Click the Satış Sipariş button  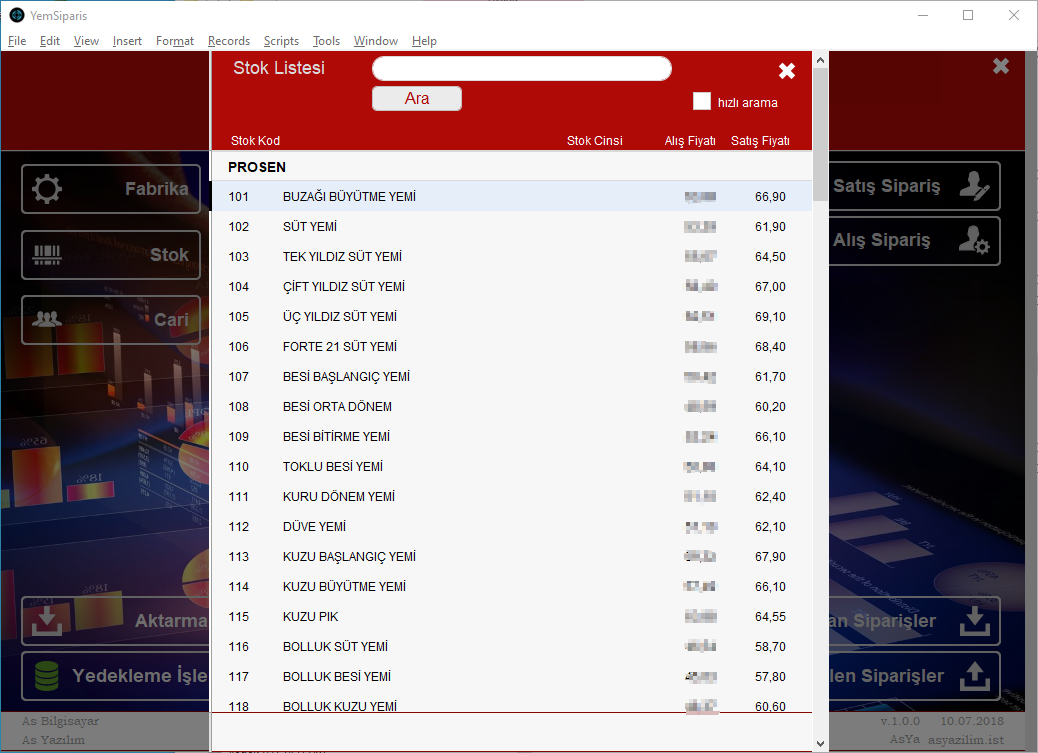914,186
